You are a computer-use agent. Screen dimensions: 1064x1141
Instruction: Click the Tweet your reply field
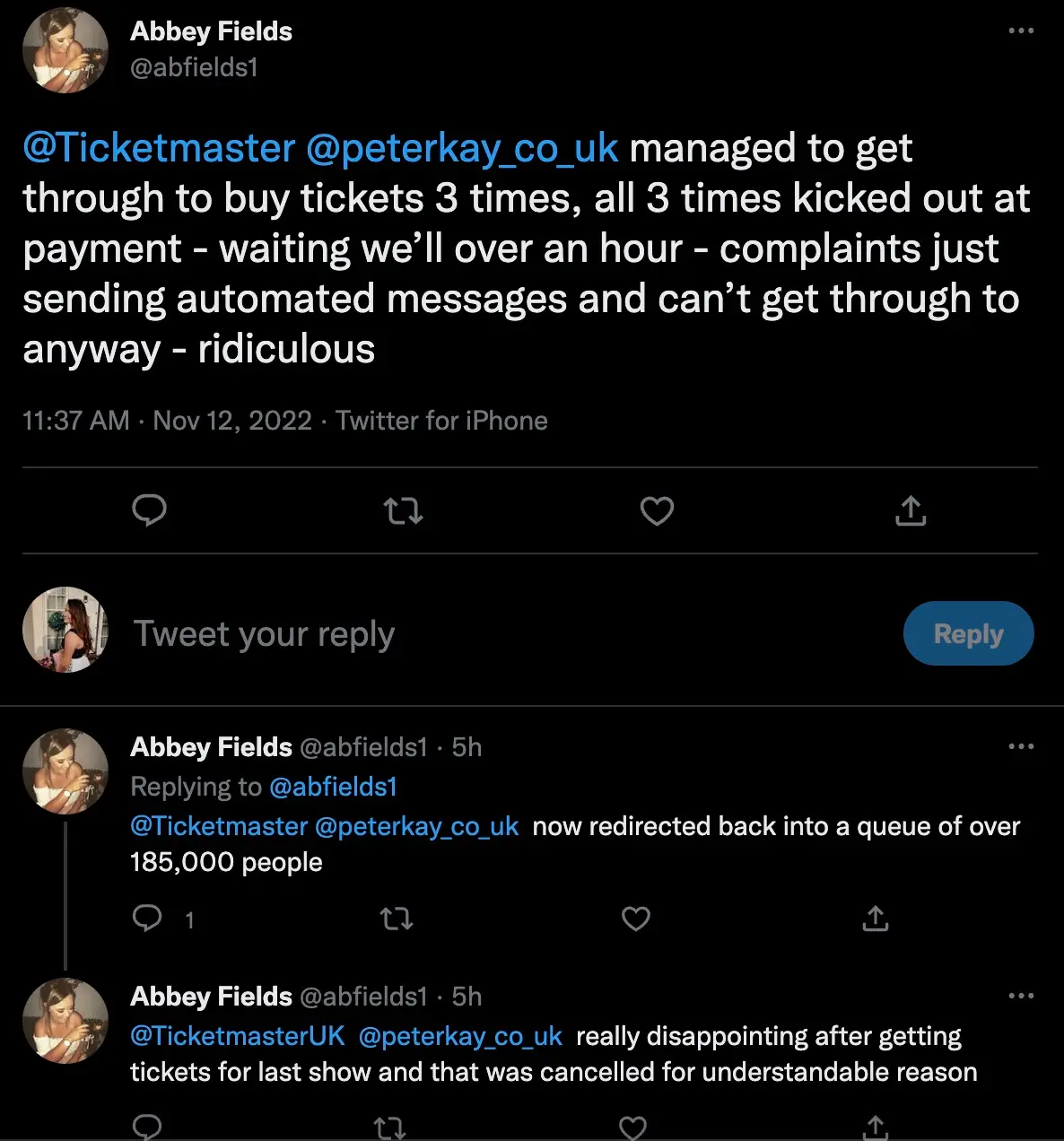(x=264, y=633)
